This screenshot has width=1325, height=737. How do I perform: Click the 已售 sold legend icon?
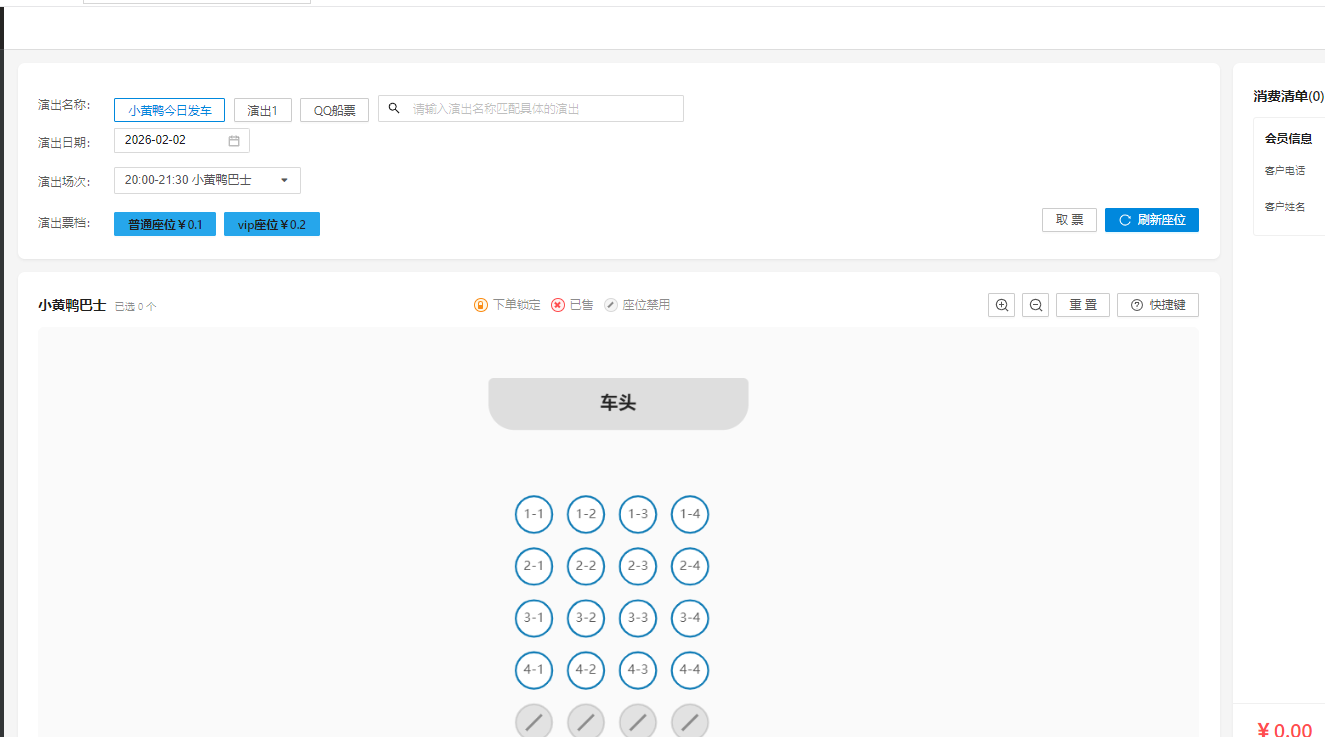pyautogui.click(x=558, y=305)
